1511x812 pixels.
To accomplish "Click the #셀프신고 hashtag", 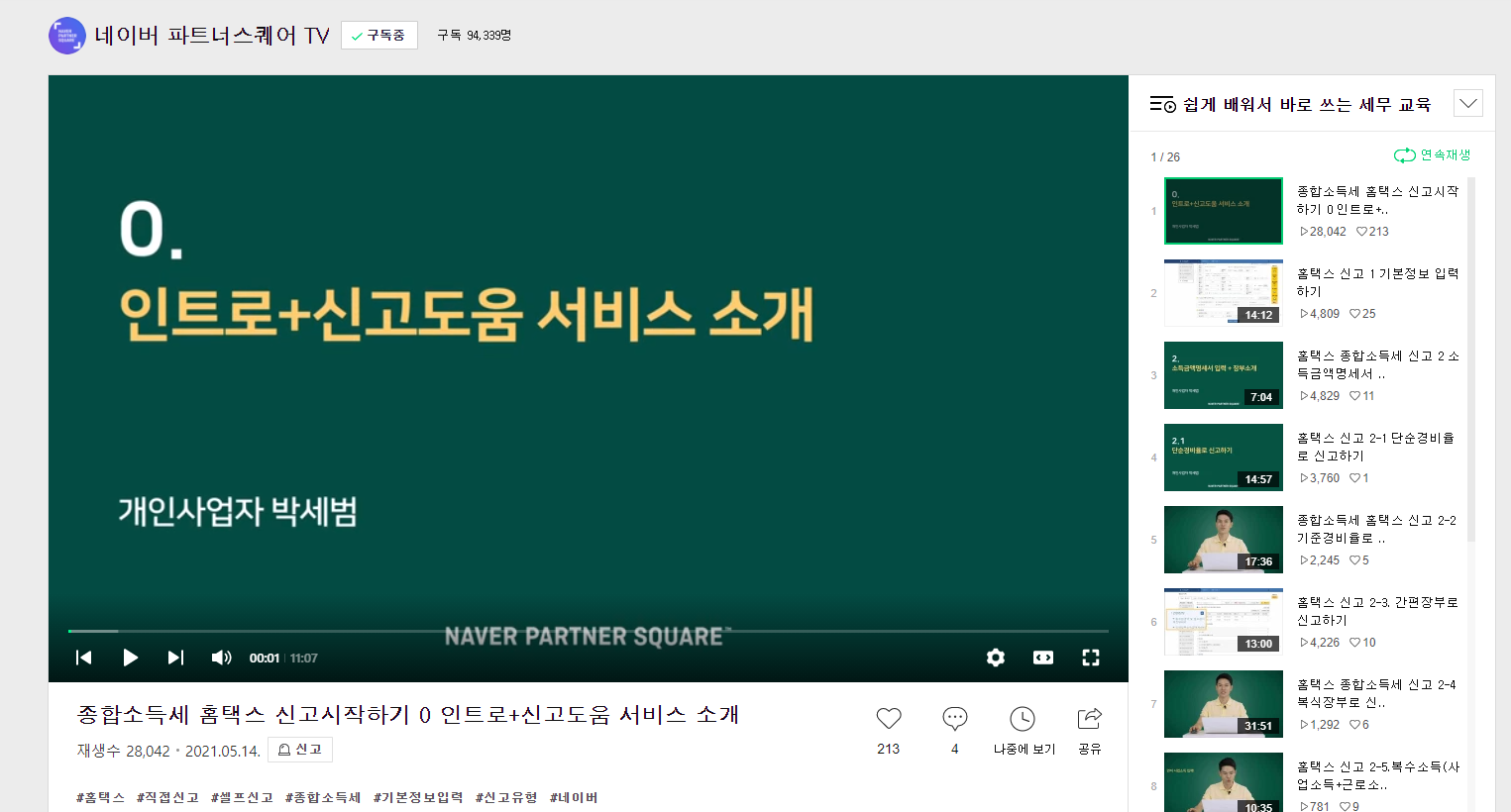I will point(242,797).
